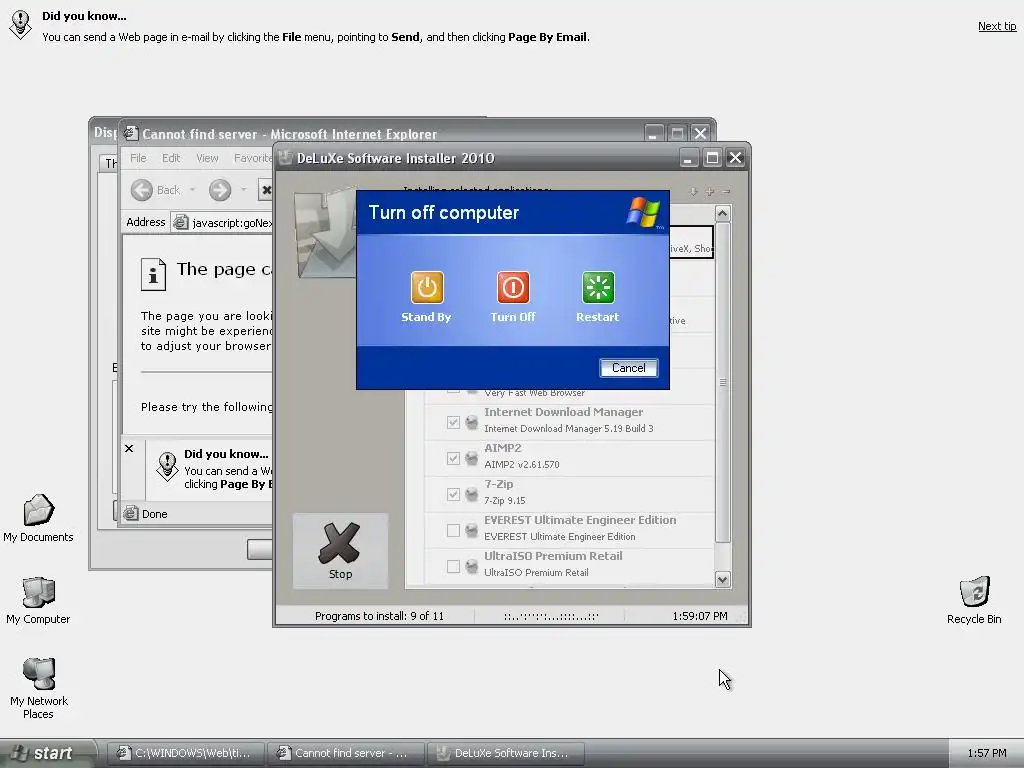Image resolution: width=1024 pixels, height=768 pixels.
Task: Open the View menu in Internet Explorer
Action: [x=207, y=158]
